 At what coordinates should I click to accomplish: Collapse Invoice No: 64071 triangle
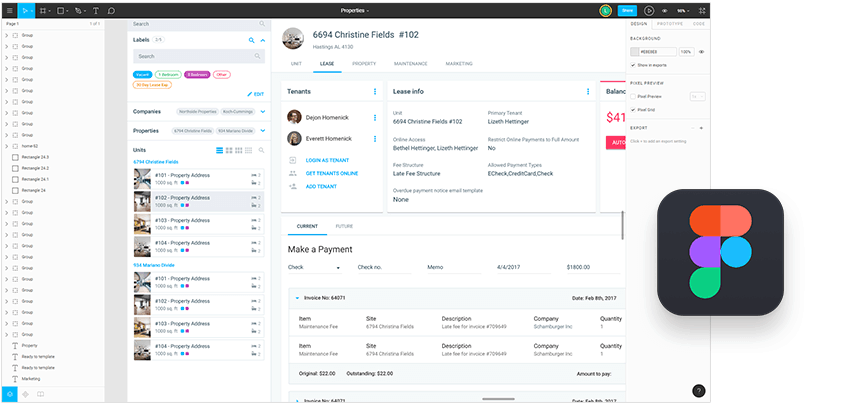coord(297,298)
